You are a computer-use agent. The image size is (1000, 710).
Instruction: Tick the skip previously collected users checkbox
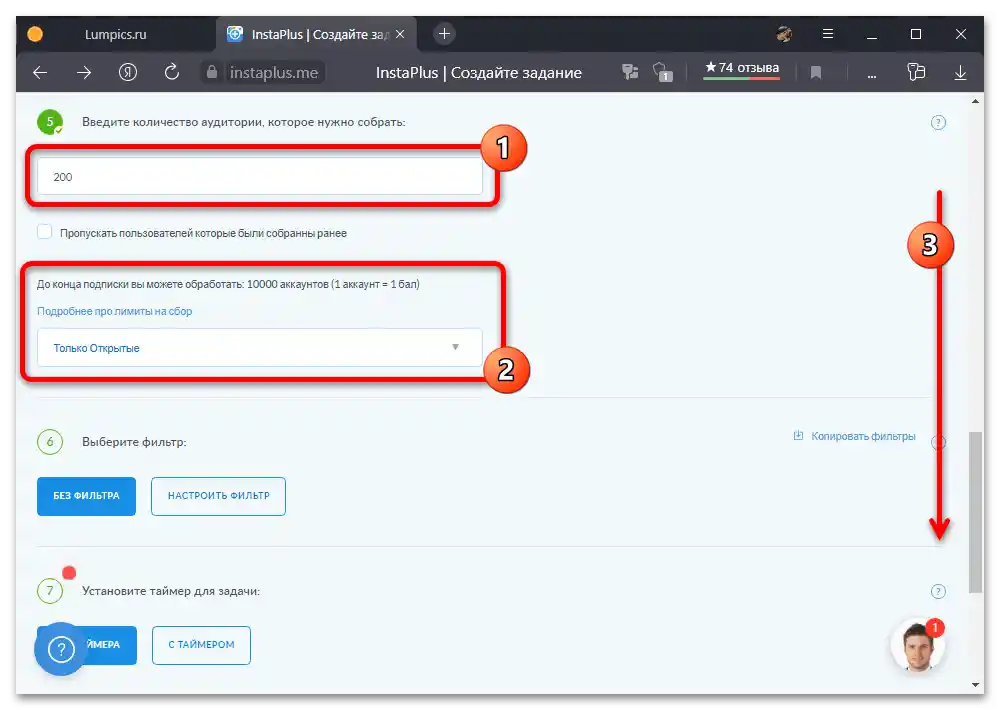(45, 232)
